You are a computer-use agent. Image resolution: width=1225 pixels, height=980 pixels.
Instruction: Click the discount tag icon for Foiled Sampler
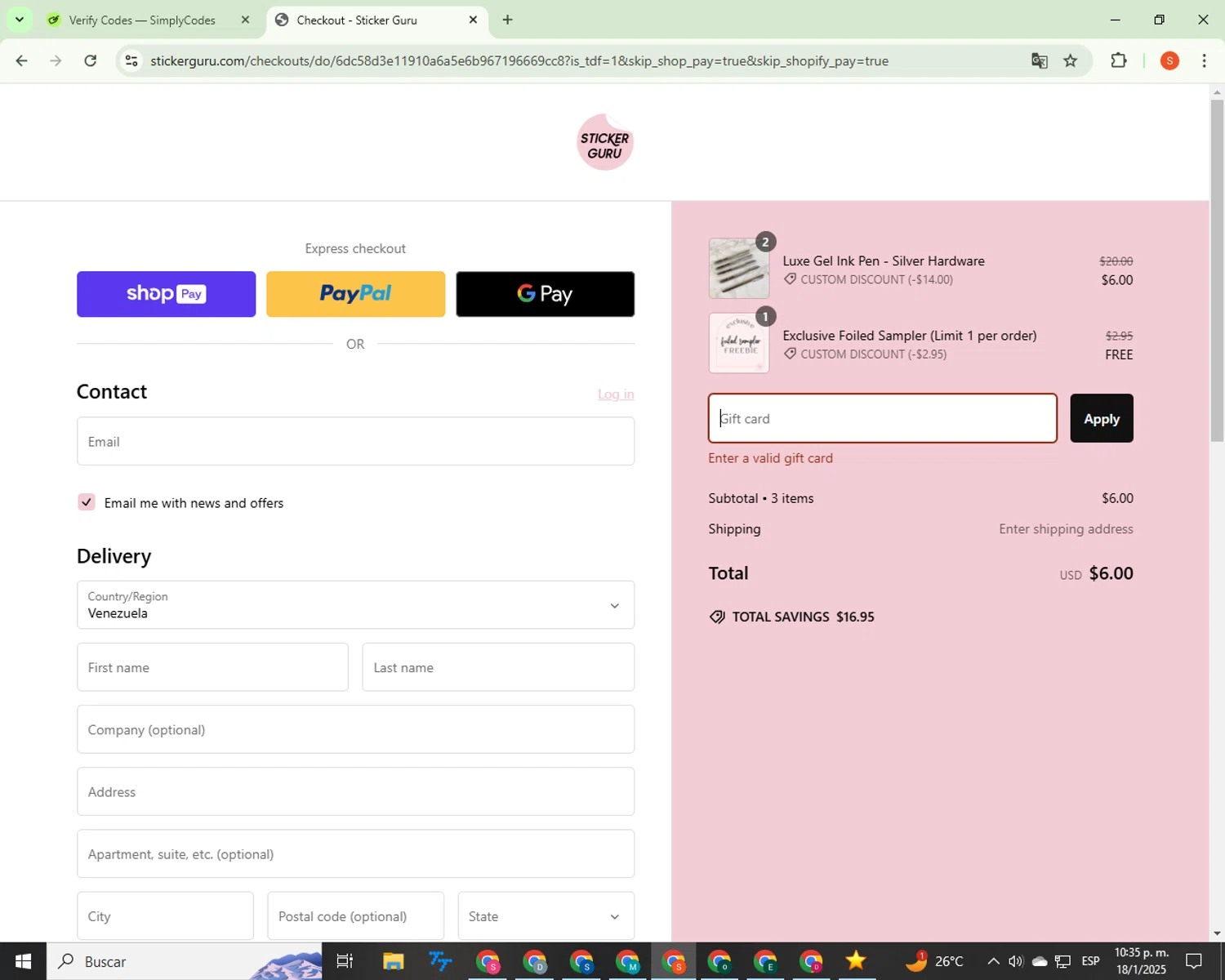(x=790, y=354)
